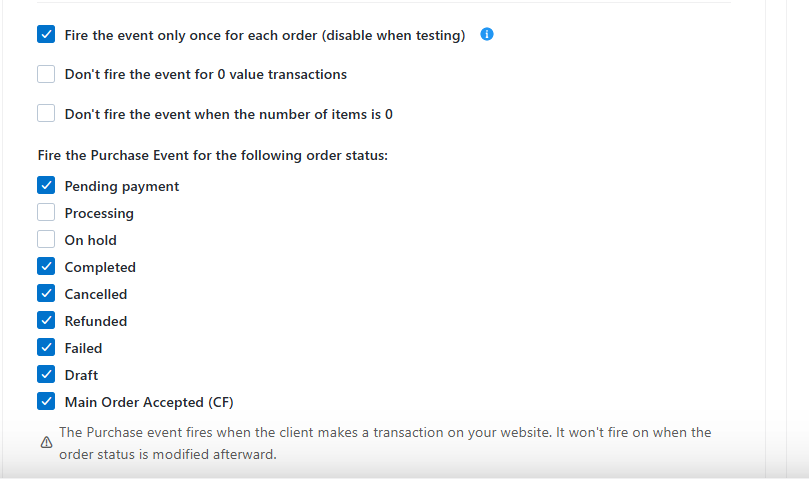Tick the Processing order status checkbox

coord(46,213)
